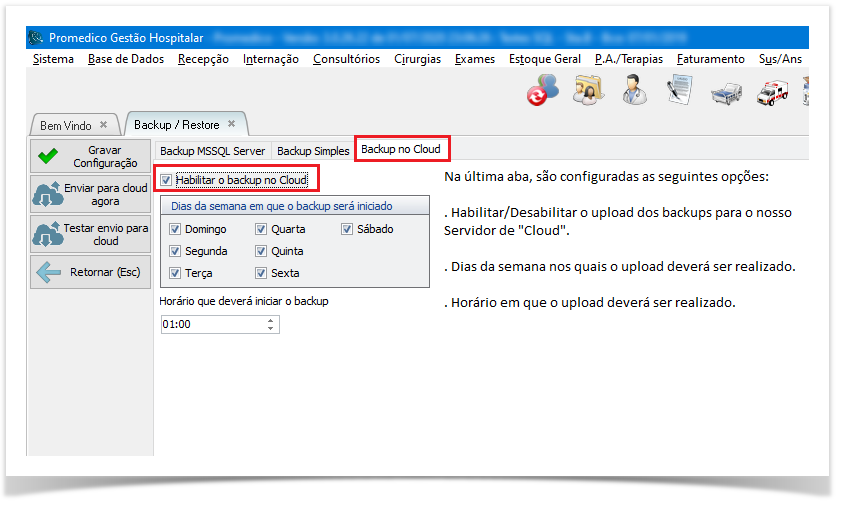This screenshot has height=505, width=843.
Task: Click the ambulance toolbar icon
Action: coord(772,92)
